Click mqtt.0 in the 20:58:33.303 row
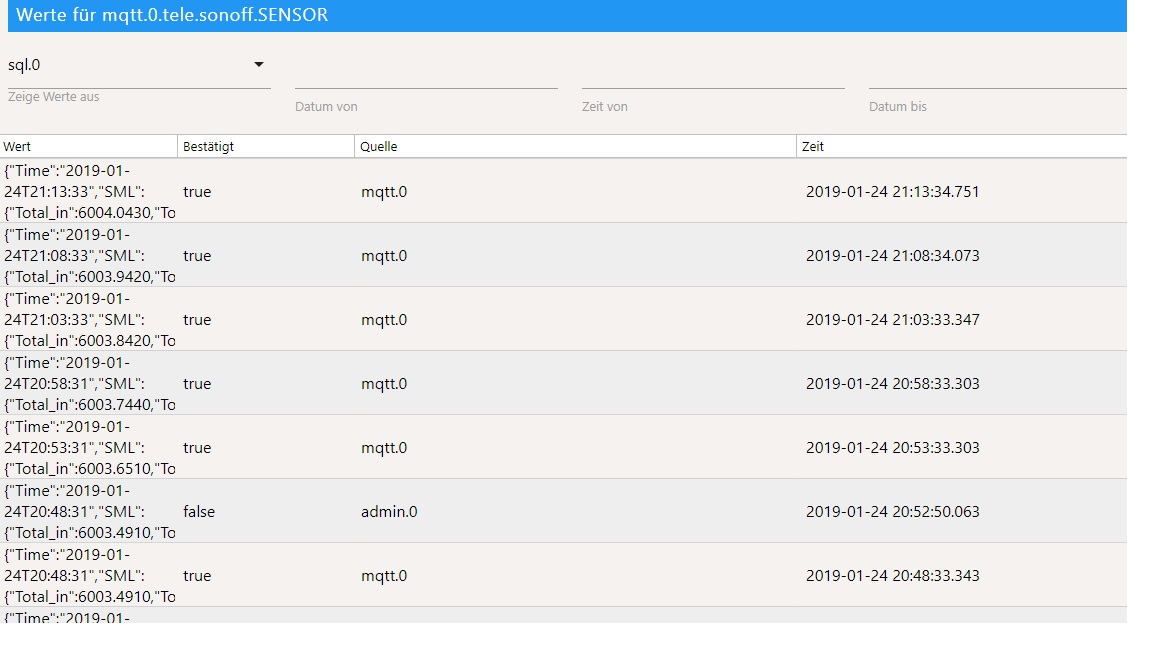 click(x=384, y=384)
